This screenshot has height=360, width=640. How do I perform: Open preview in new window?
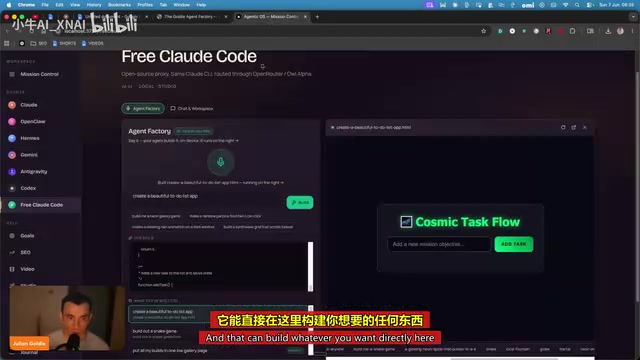[573, 127]
